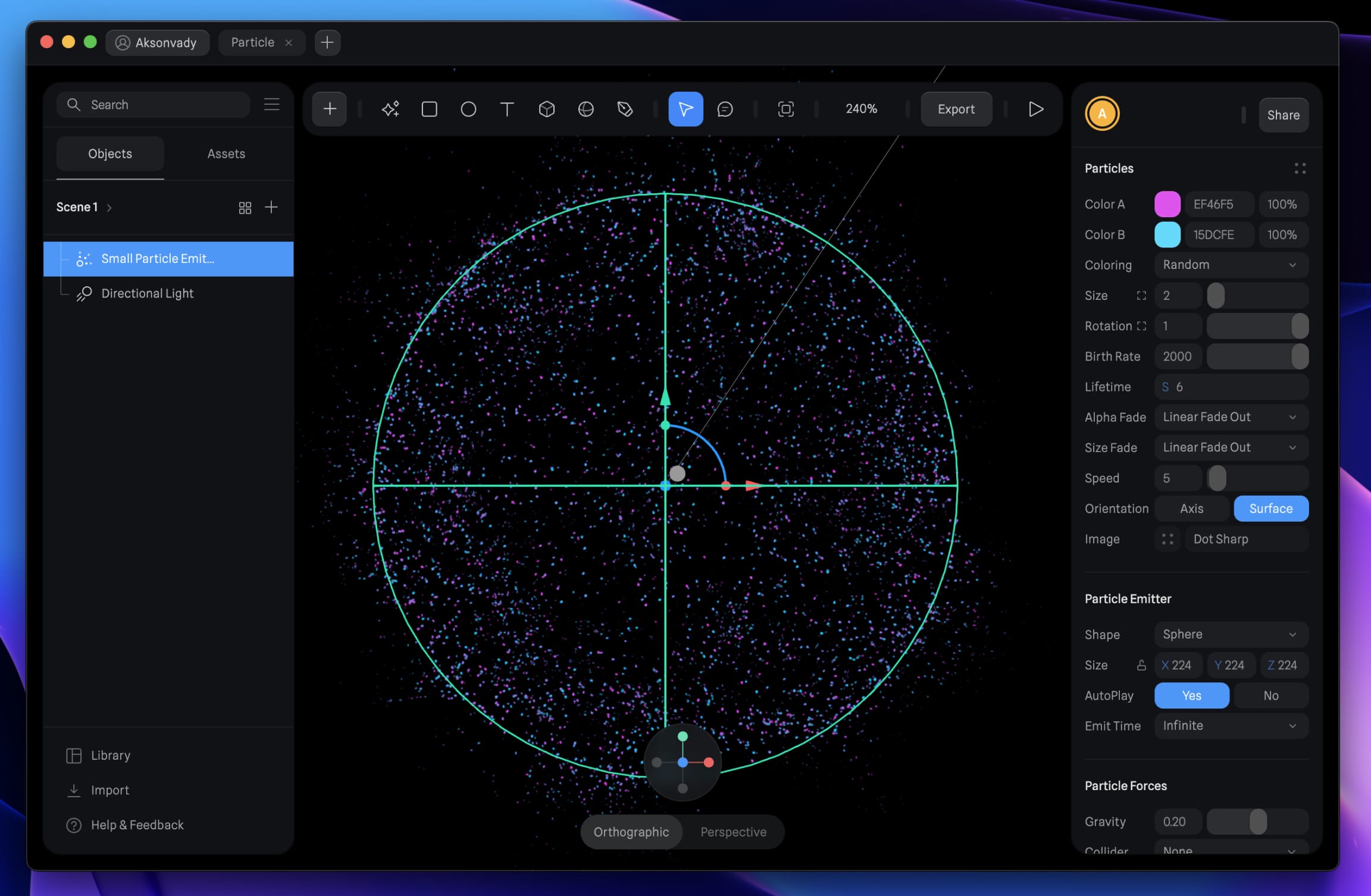The image size is (1371, 896).
Task: Select the Small Particle Emitter layer
Action: (x=158, y=259)
